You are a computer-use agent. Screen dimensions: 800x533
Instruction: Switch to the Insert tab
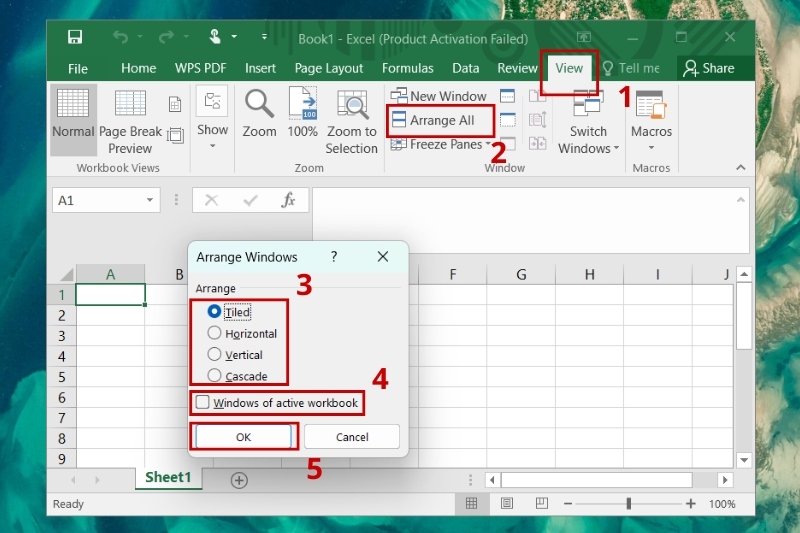coord(260,68)
